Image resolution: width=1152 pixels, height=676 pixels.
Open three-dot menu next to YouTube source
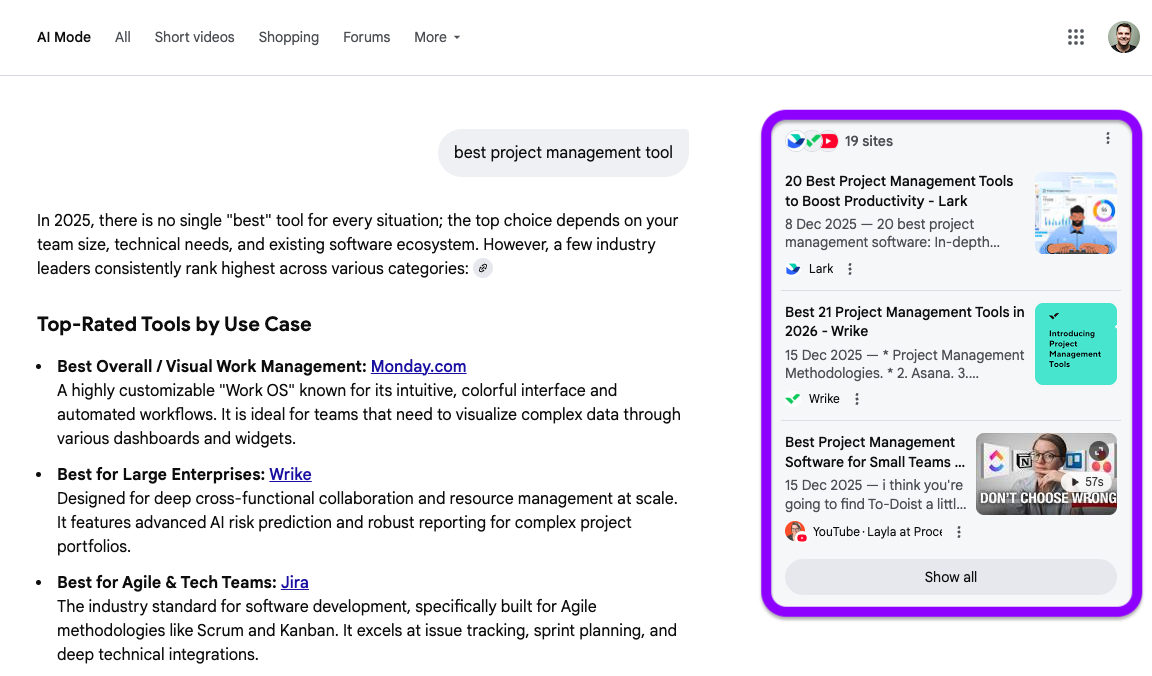(x=959, y=532)
